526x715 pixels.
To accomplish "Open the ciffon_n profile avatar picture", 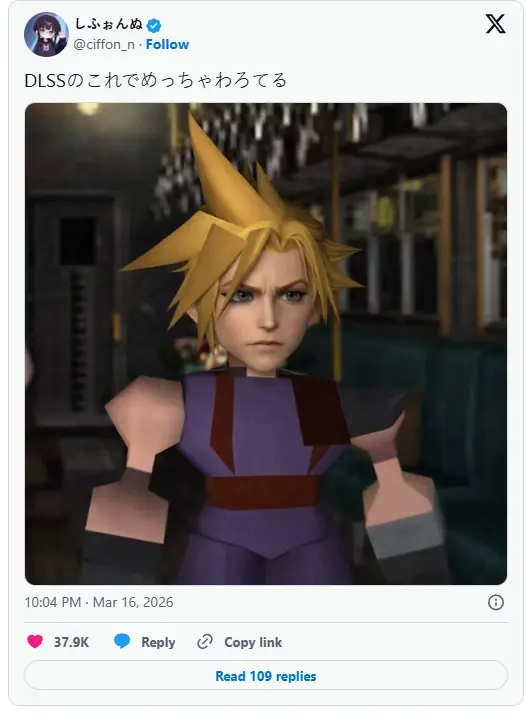I will pyautogui.click(x=46, y=34).
